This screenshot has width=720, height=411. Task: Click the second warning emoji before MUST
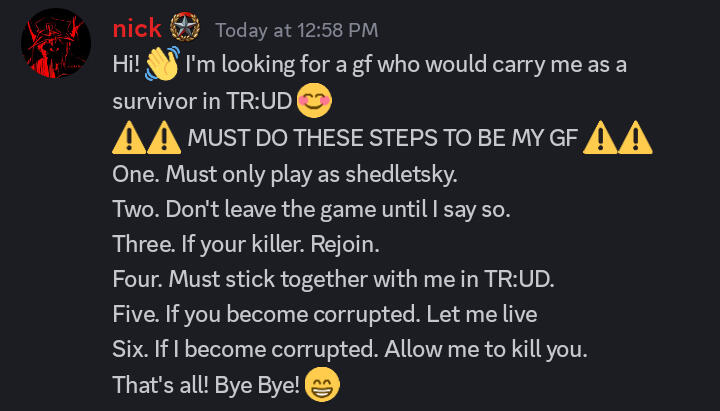(x=164, y=137)
